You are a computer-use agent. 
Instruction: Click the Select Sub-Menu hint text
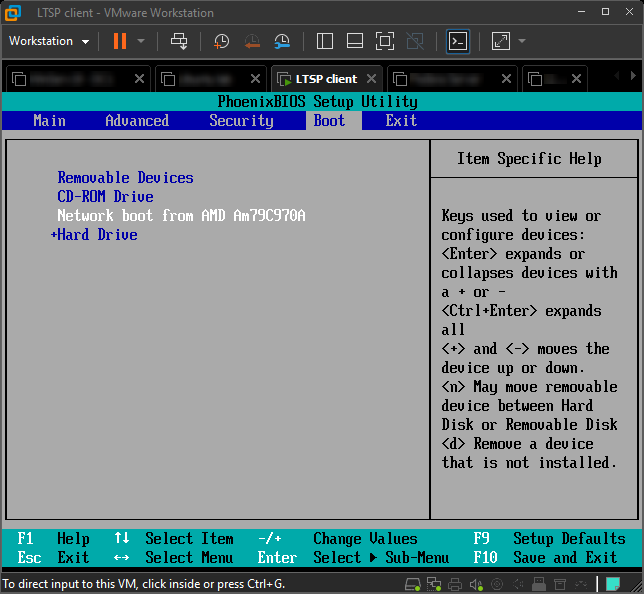tap(381, 557)
